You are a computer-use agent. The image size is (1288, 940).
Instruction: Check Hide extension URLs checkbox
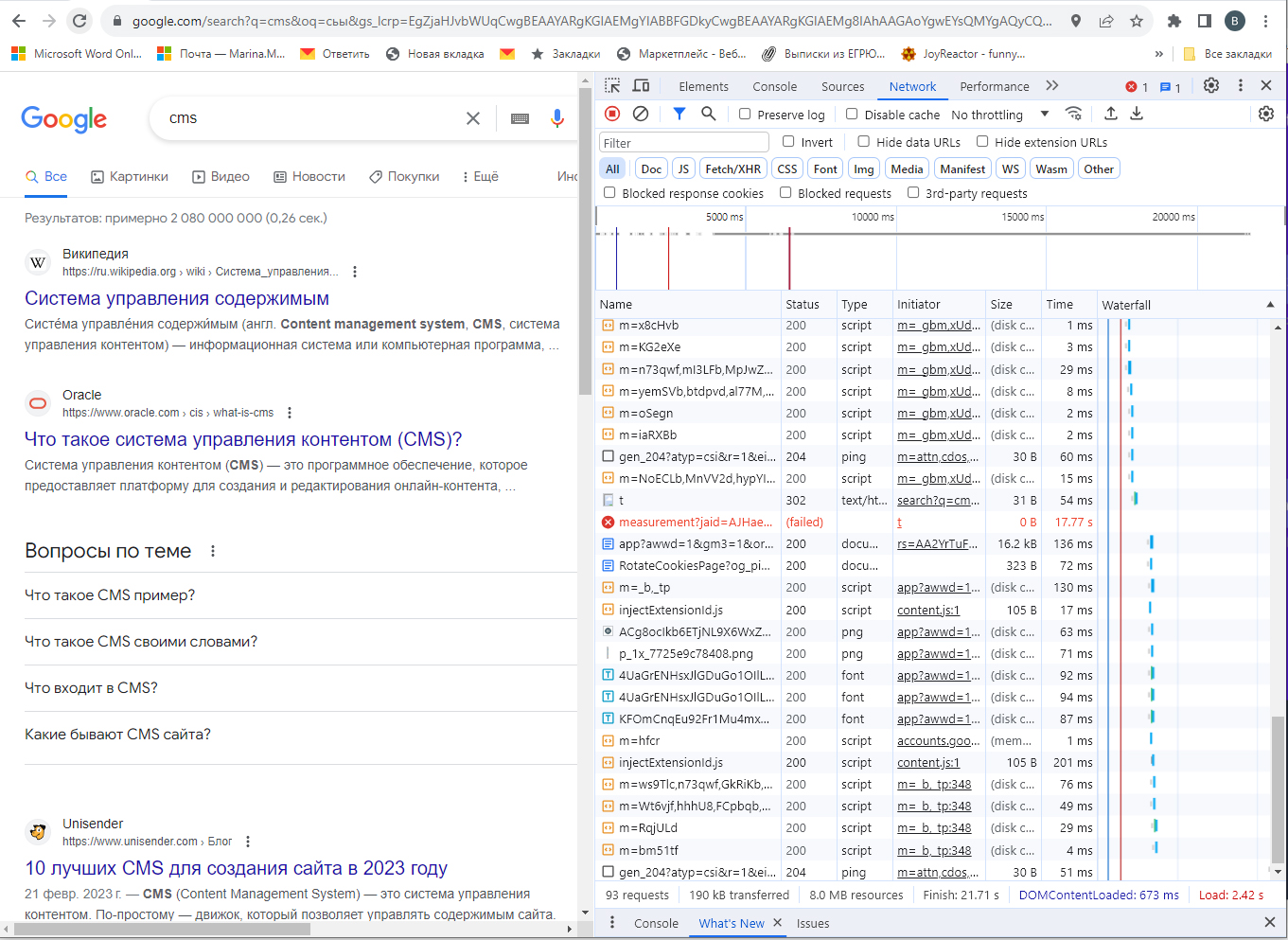coord(982,142)
